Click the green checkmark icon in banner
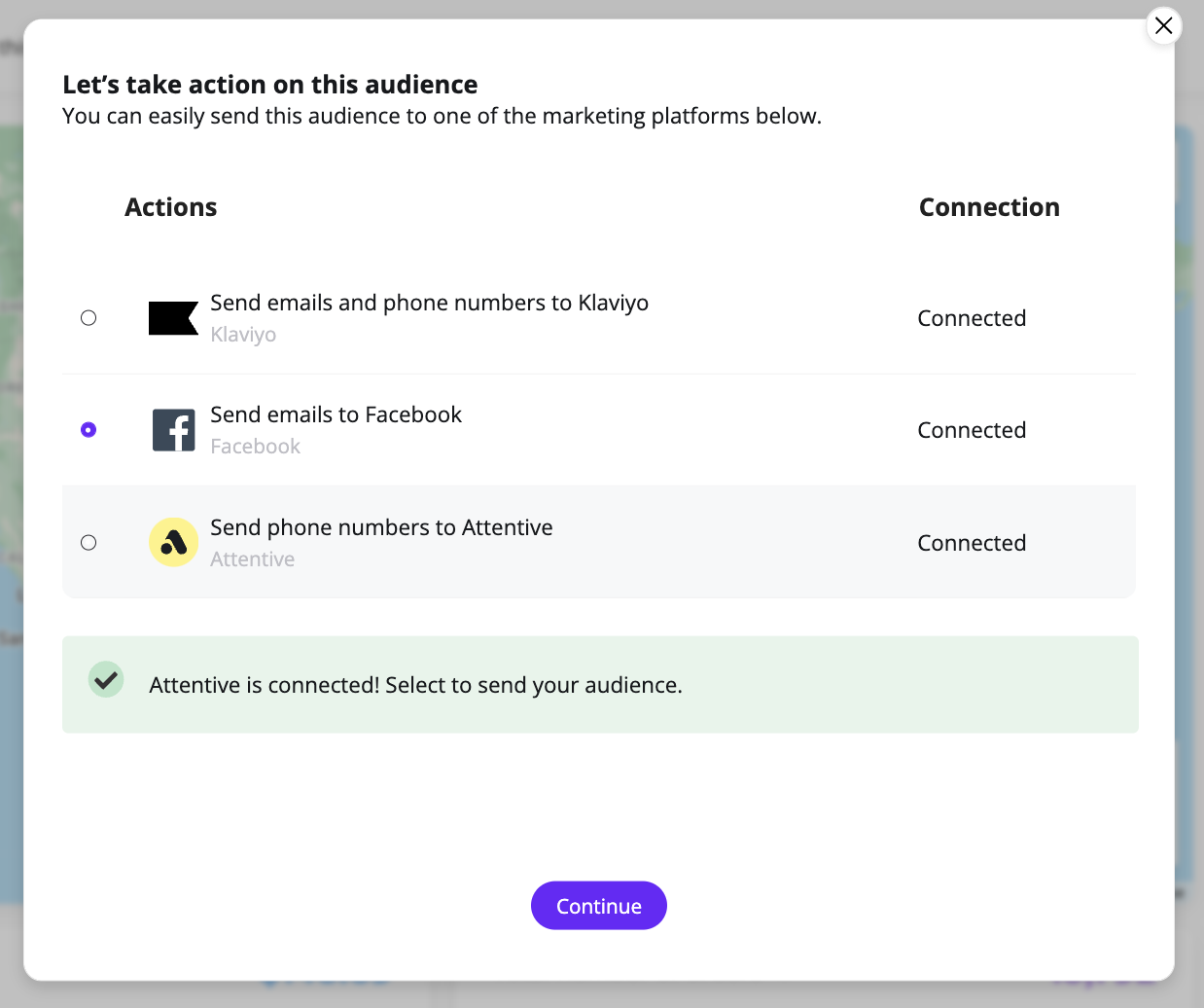This screenshot has width=1204, height=1008. click(106, 679)
